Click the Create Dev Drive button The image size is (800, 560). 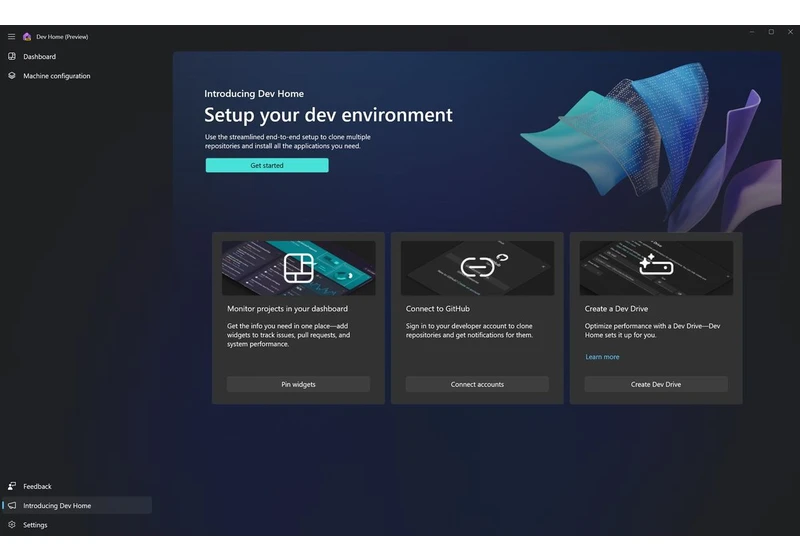tap(656, 385)
